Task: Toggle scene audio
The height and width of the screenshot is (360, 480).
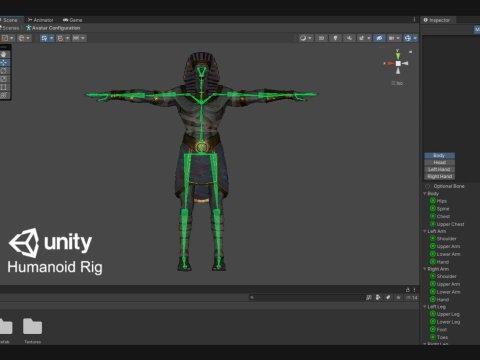Action: (349, 38)
